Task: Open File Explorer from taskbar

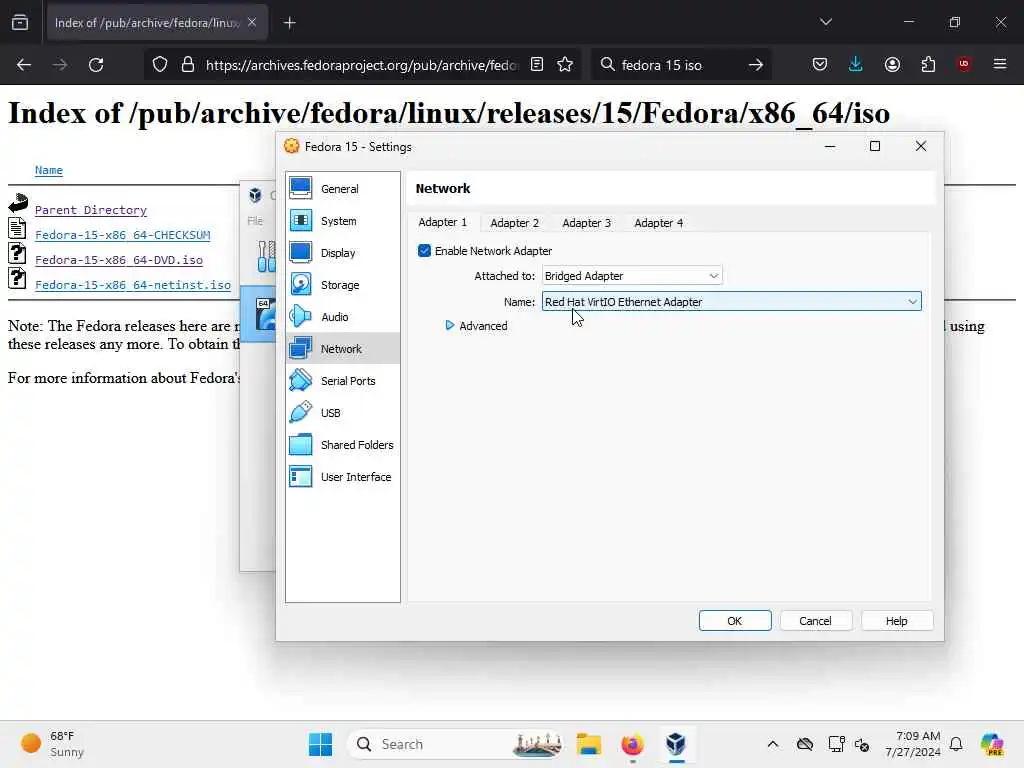Action: (x=588, y=744)
